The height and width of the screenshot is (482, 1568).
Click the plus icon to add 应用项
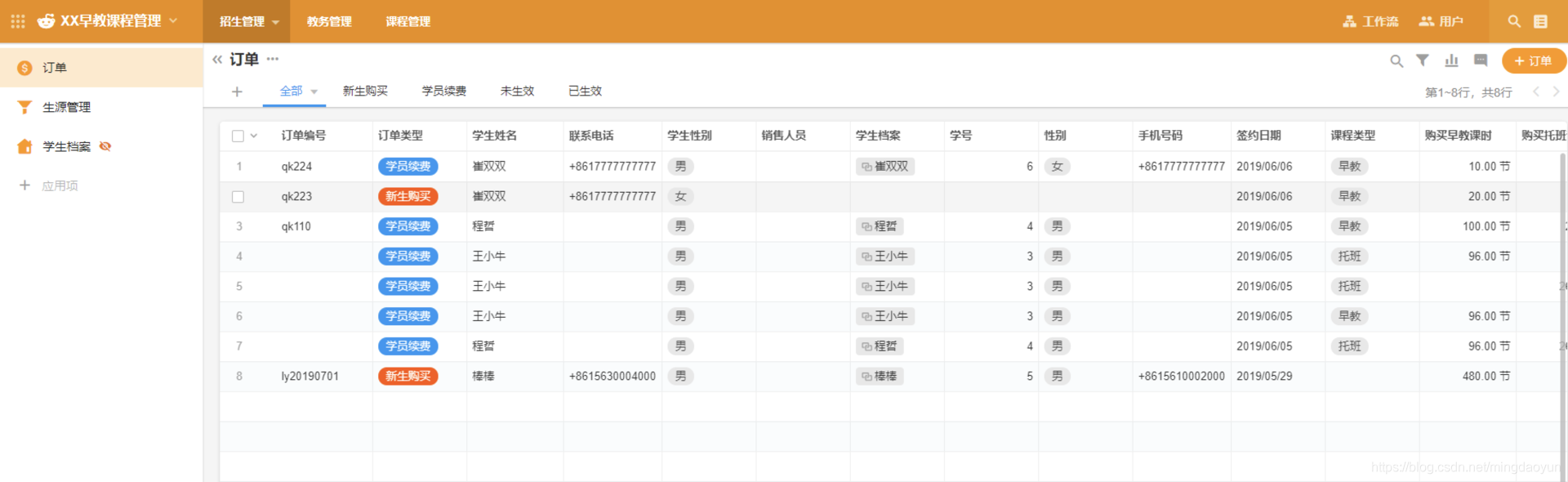(24, 185)
